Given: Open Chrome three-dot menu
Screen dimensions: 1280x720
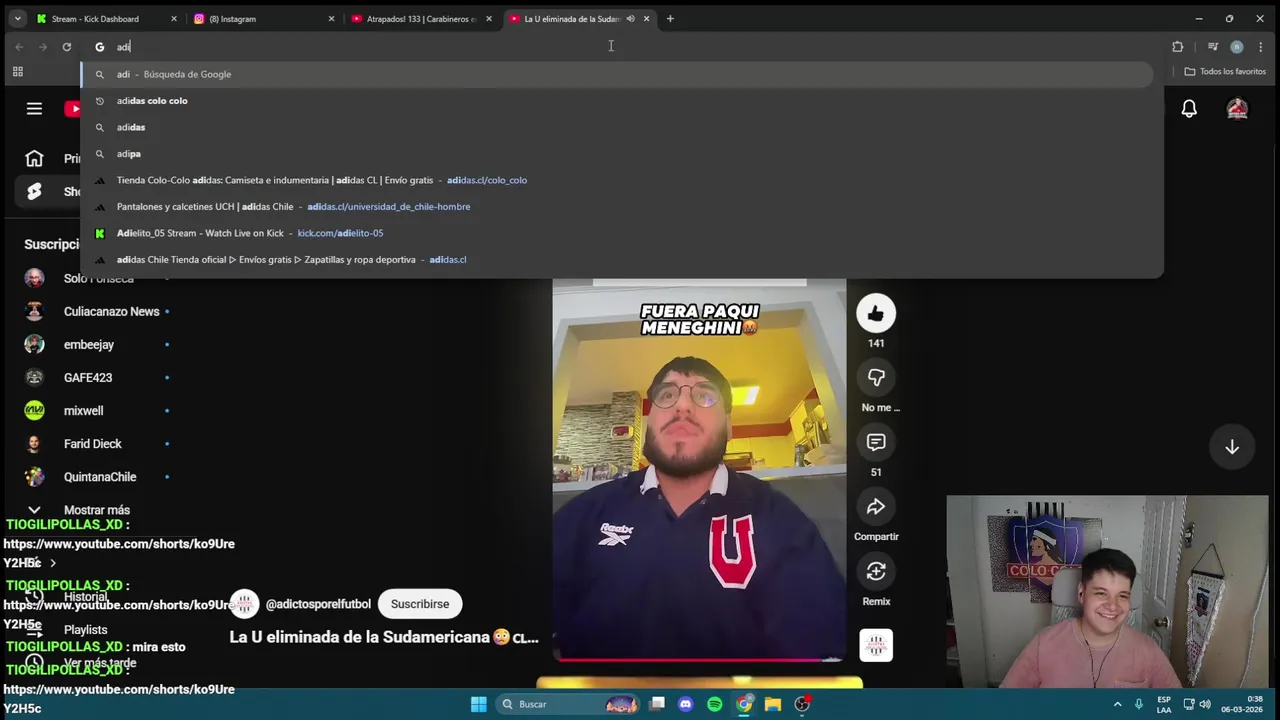Looking at the screenshot, I should pos(1260,47).
